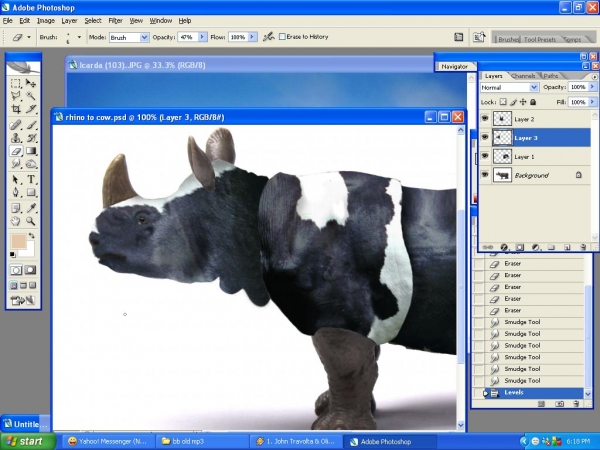Select the Hand tool
Image resolution: width=600 pixels, height=450 pixels.
(x=16, y=221)
